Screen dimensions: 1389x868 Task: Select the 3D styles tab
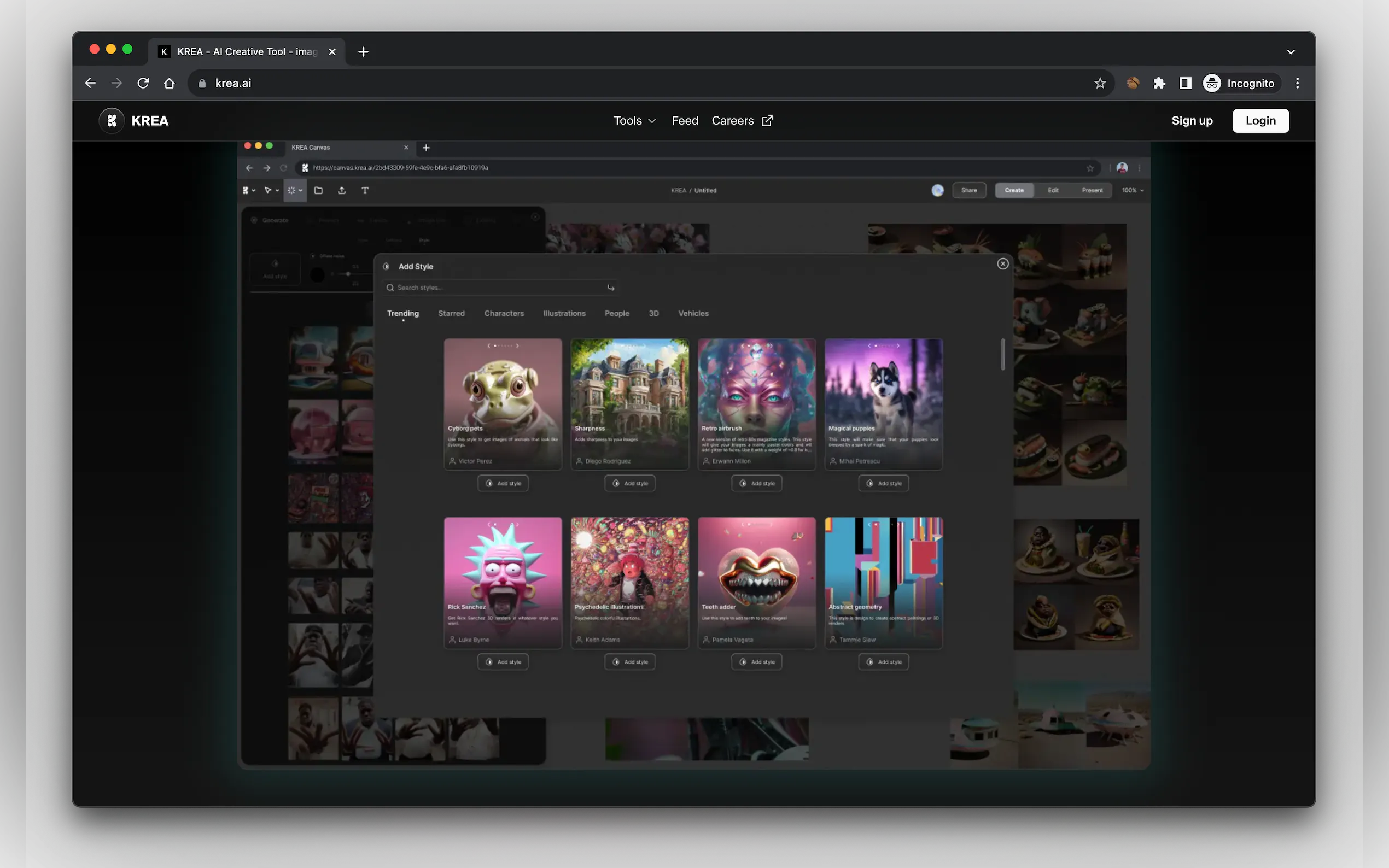[x=653, y=313]
